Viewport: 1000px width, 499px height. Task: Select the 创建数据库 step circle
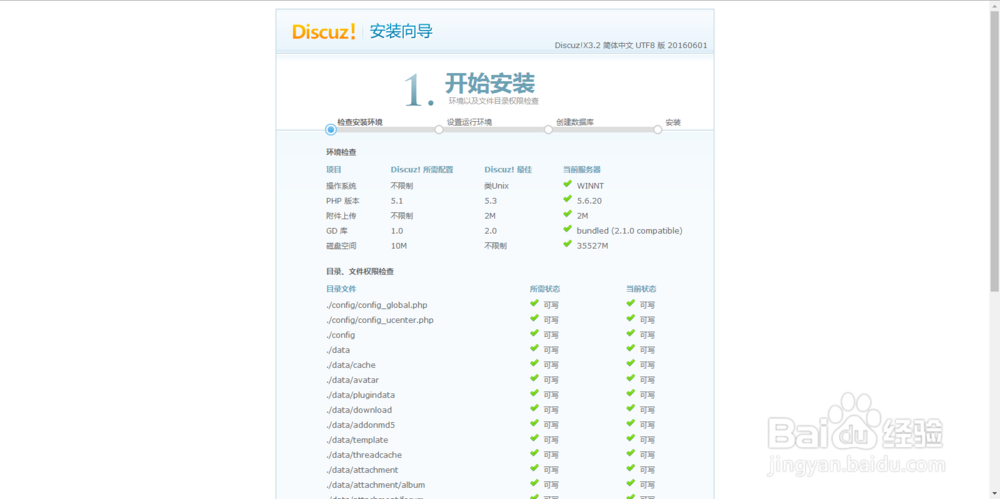(548, 130)
